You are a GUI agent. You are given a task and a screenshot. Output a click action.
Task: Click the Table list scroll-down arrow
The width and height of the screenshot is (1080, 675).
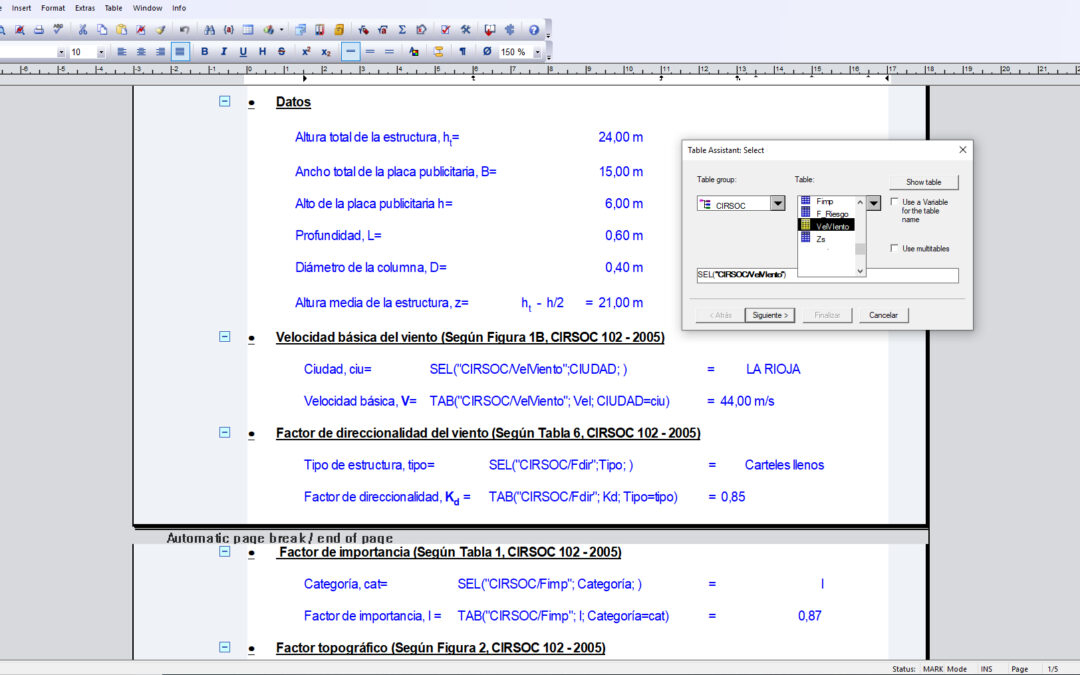tap(860, 271)
